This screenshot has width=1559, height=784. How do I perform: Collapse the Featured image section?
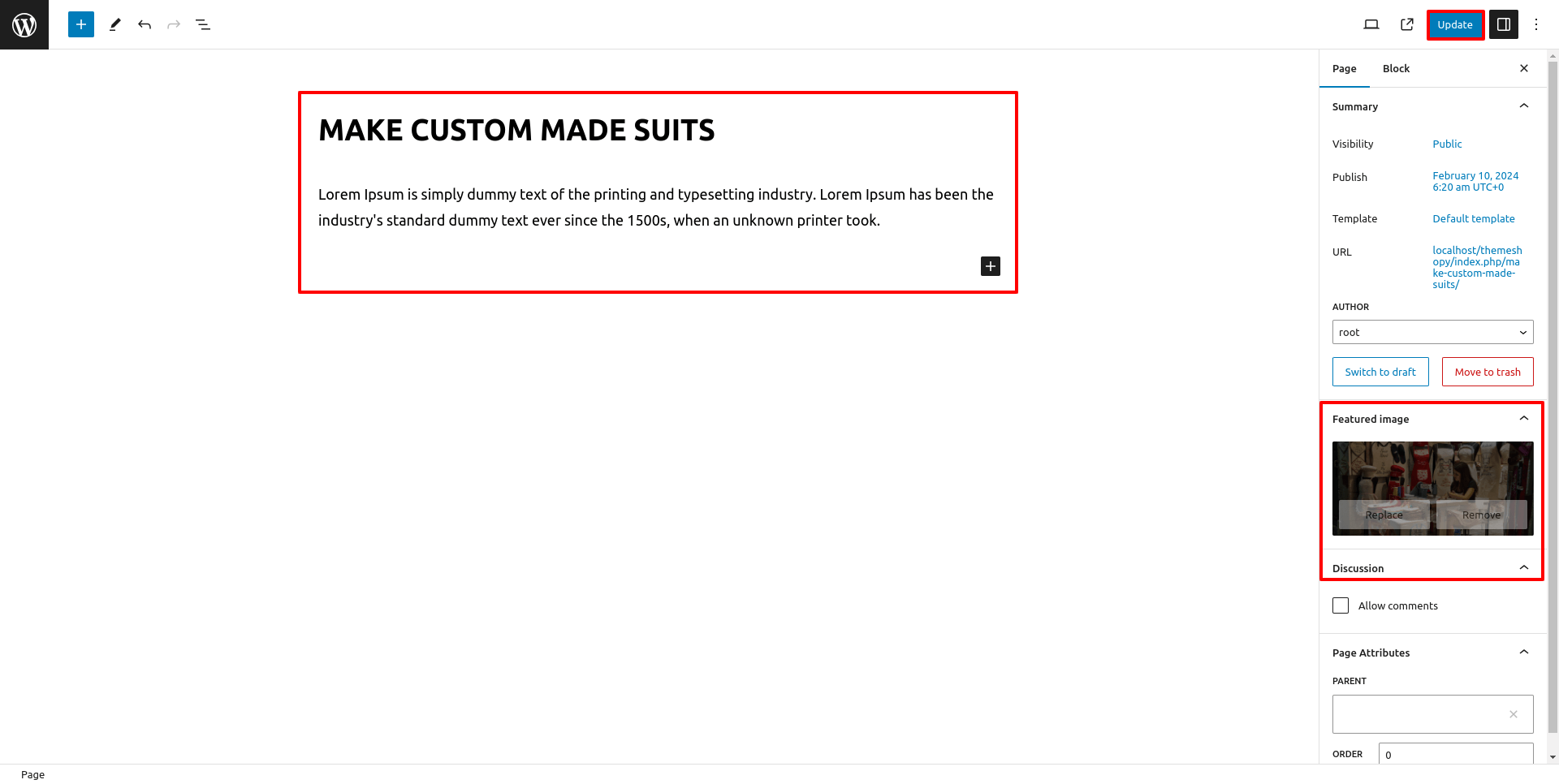click(1523, 419)
